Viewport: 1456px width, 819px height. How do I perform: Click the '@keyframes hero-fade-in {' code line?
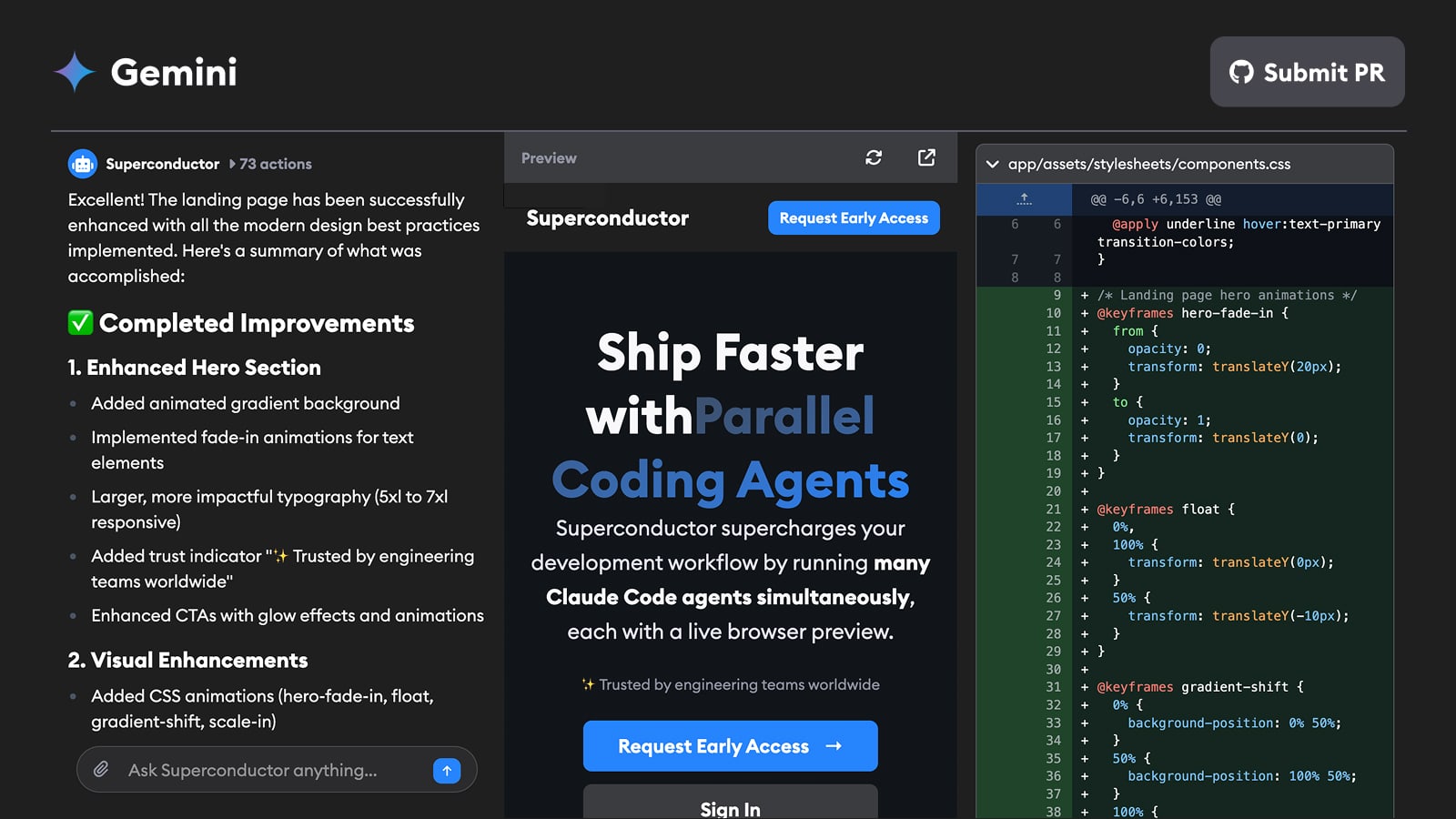1192,313
